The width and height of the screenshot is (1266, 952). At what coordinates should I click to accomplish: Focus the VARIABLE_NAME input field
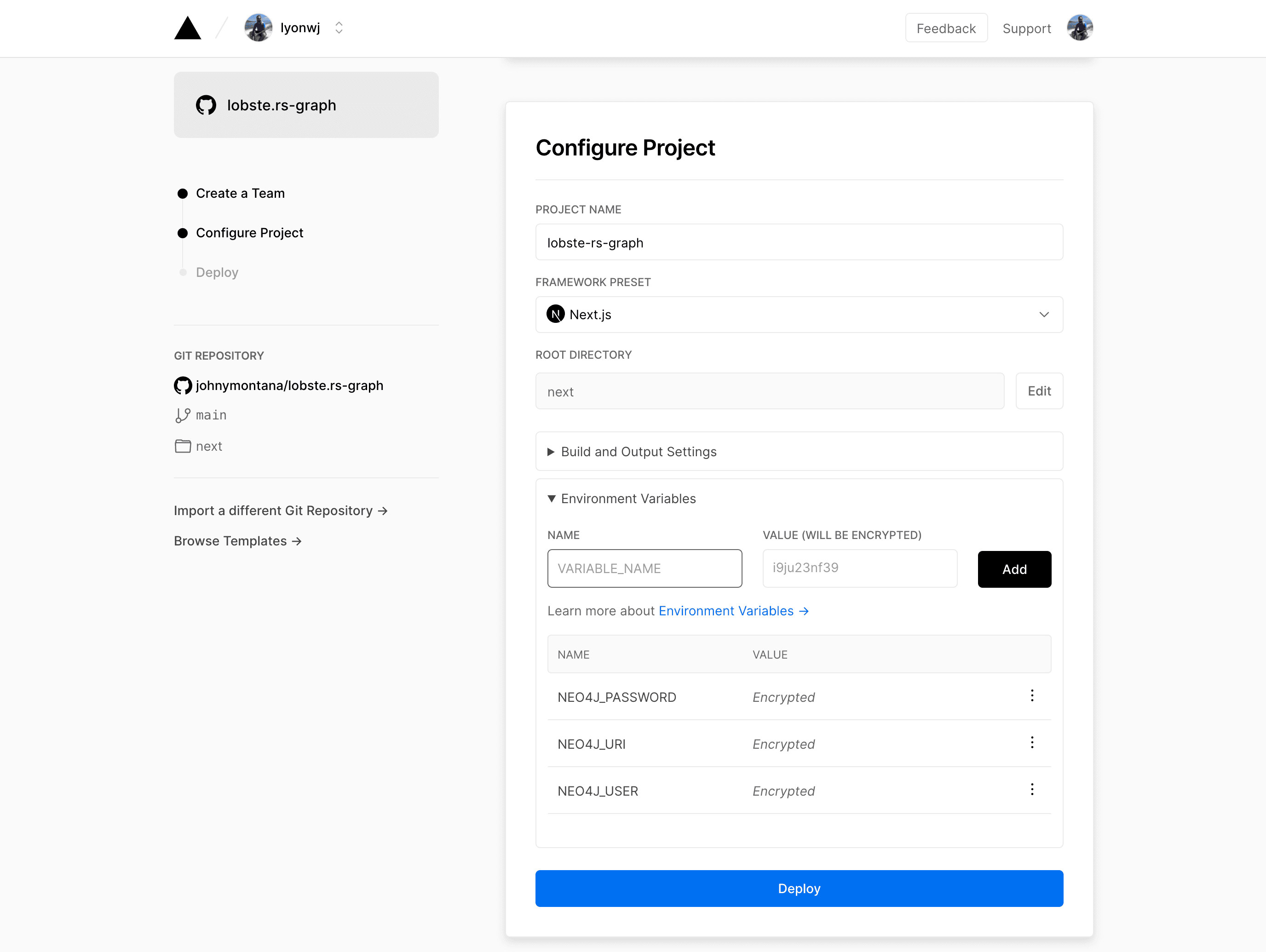645,568
